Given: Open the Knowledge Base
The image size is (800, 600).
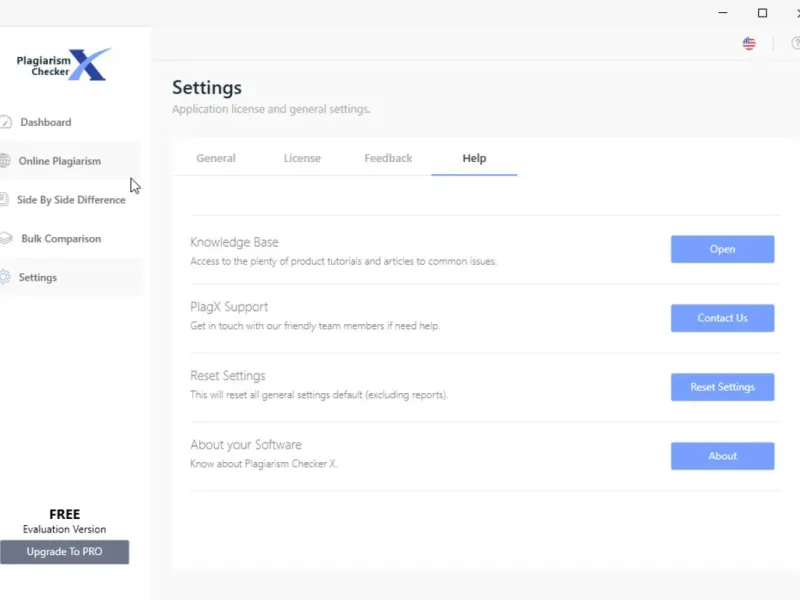Looking at the screenshot, I should 722,249.
